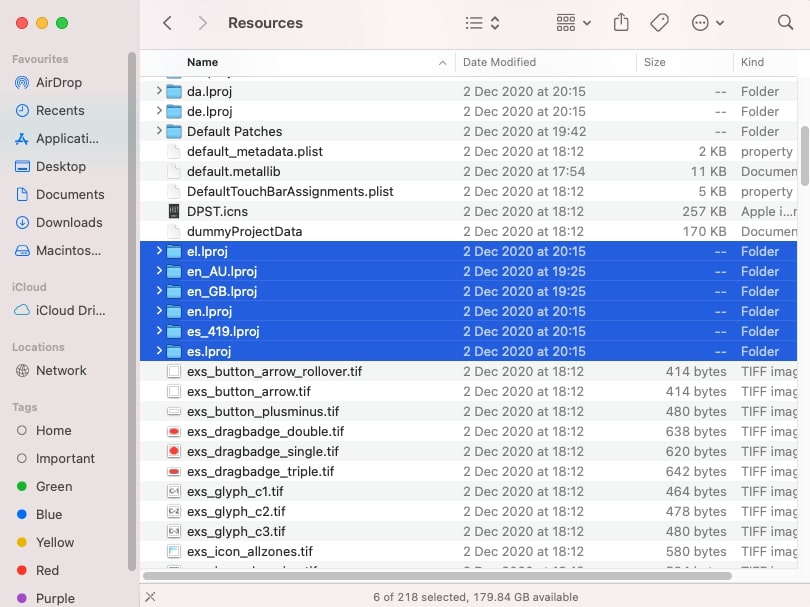Go back with the left chevron button
Screen dimensions: 810x607
tap(167, 23)
